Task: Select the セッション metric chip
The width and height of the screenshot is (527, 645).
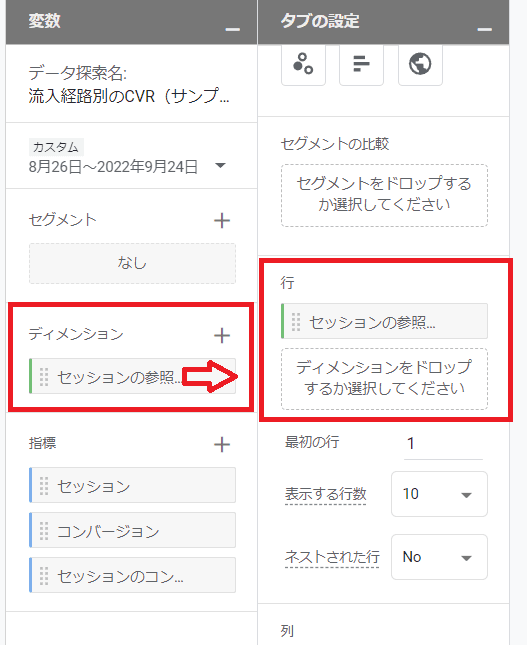Action: pyautogui.click(x=132, y=485)
